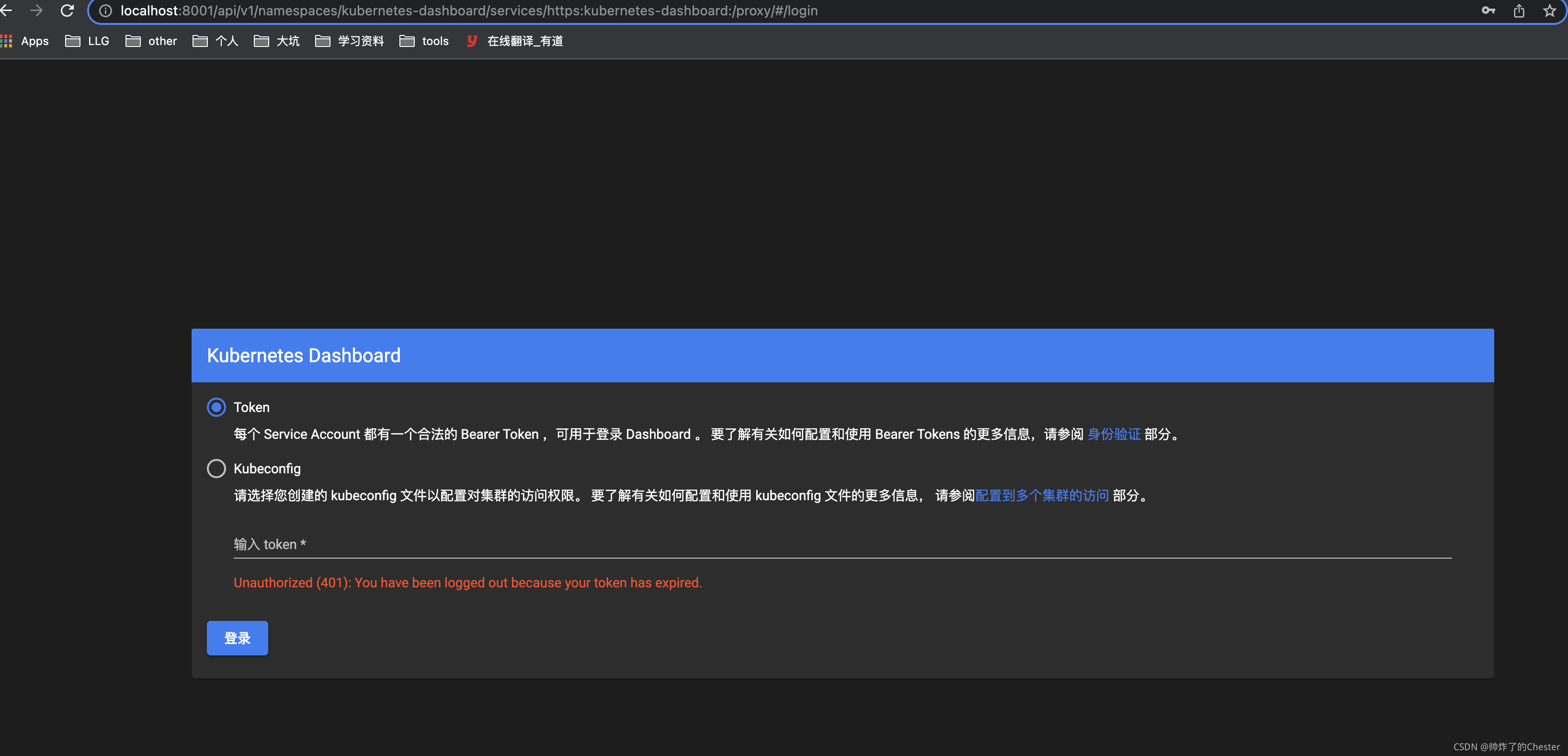Open the 个人 bookmarks folder
Image resolution: width=1568 pixels, height=756 pixels.
[x=216, y=41]
